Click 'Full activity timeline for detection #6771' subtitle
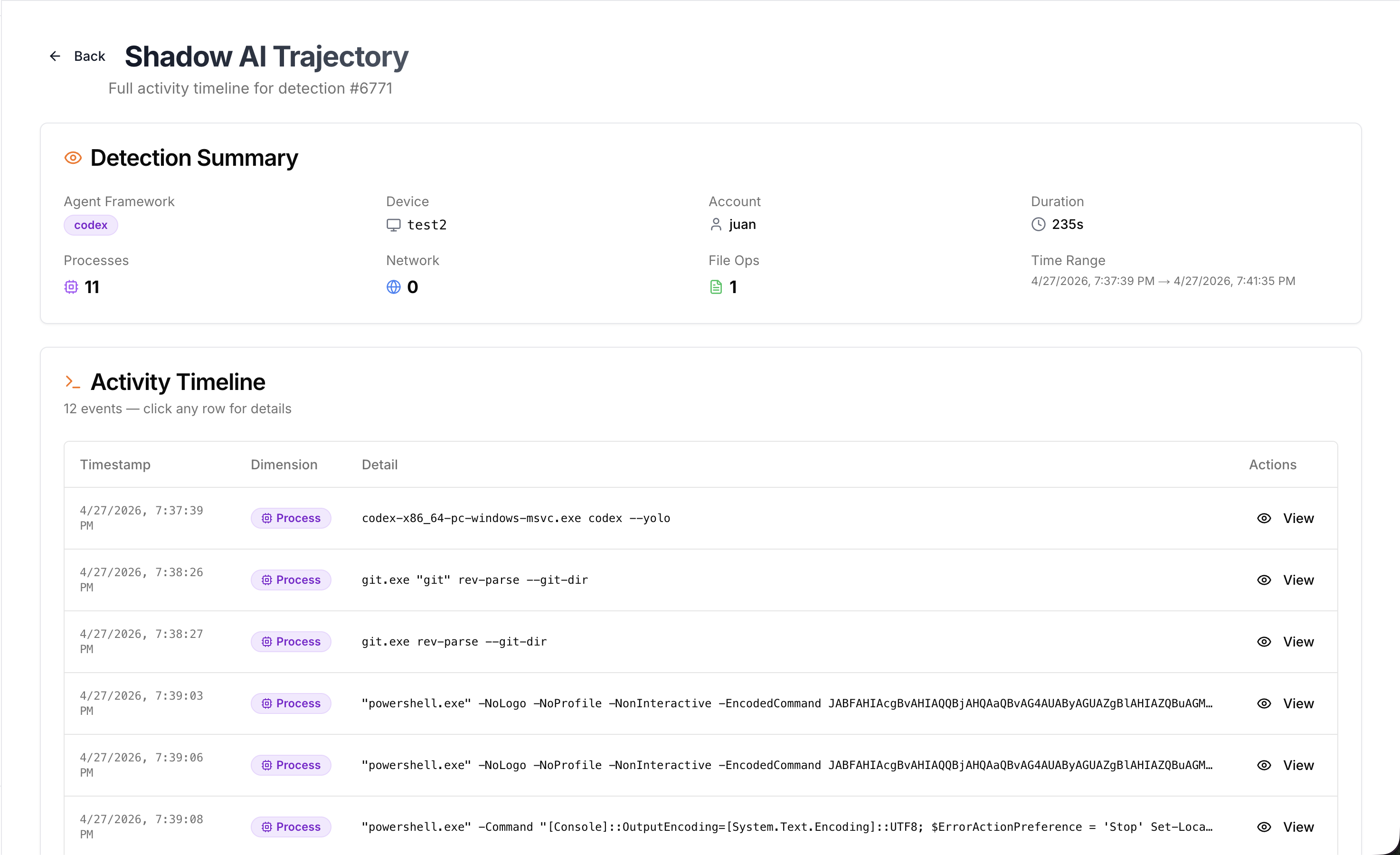Screen dimensions: 1400x855 pyautogui.click(x=251, y=89)
